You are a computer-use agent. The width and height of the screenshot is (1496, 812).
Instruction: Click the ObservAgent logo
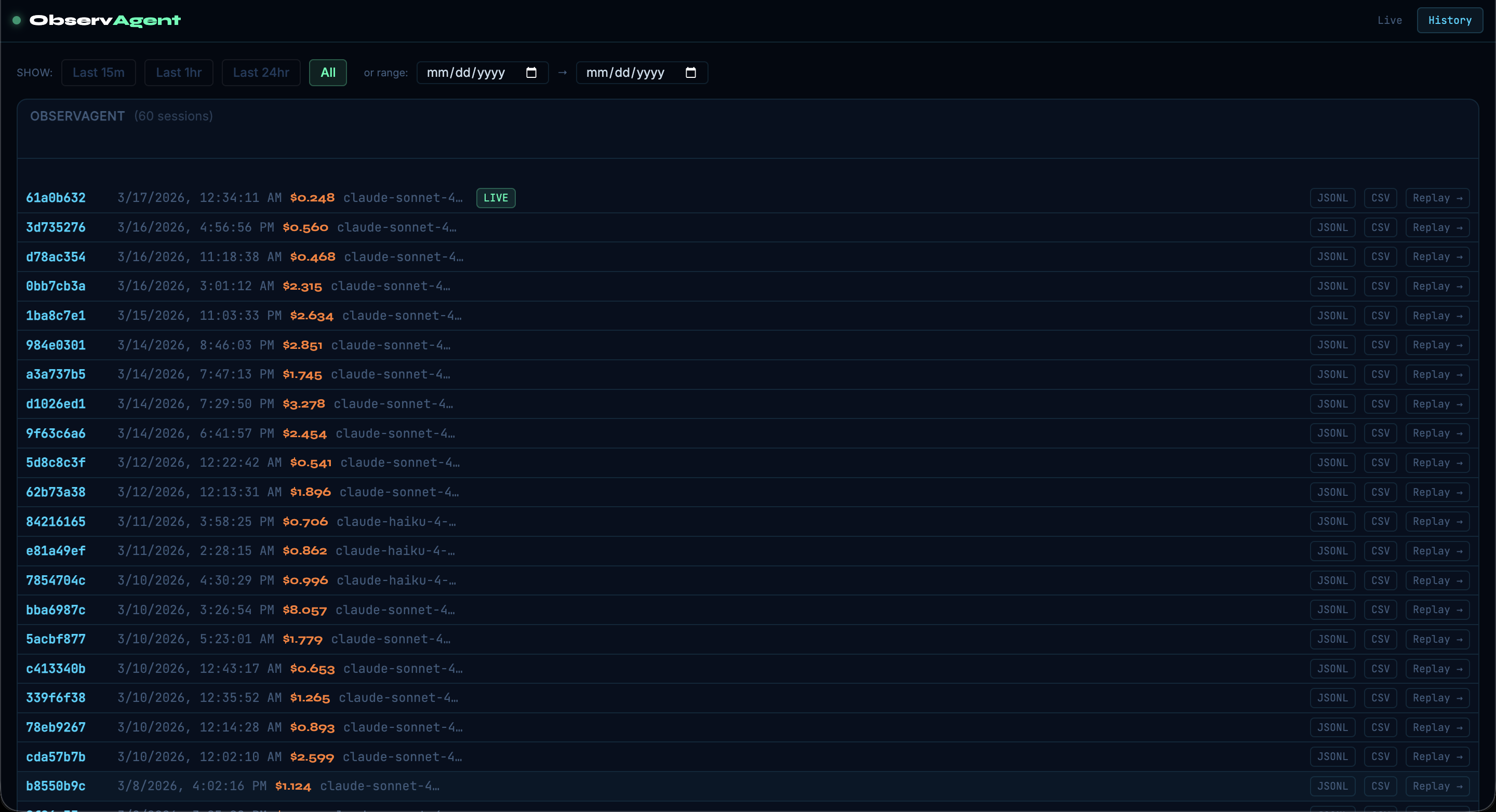pyautogui.click(x=105, y=20)
